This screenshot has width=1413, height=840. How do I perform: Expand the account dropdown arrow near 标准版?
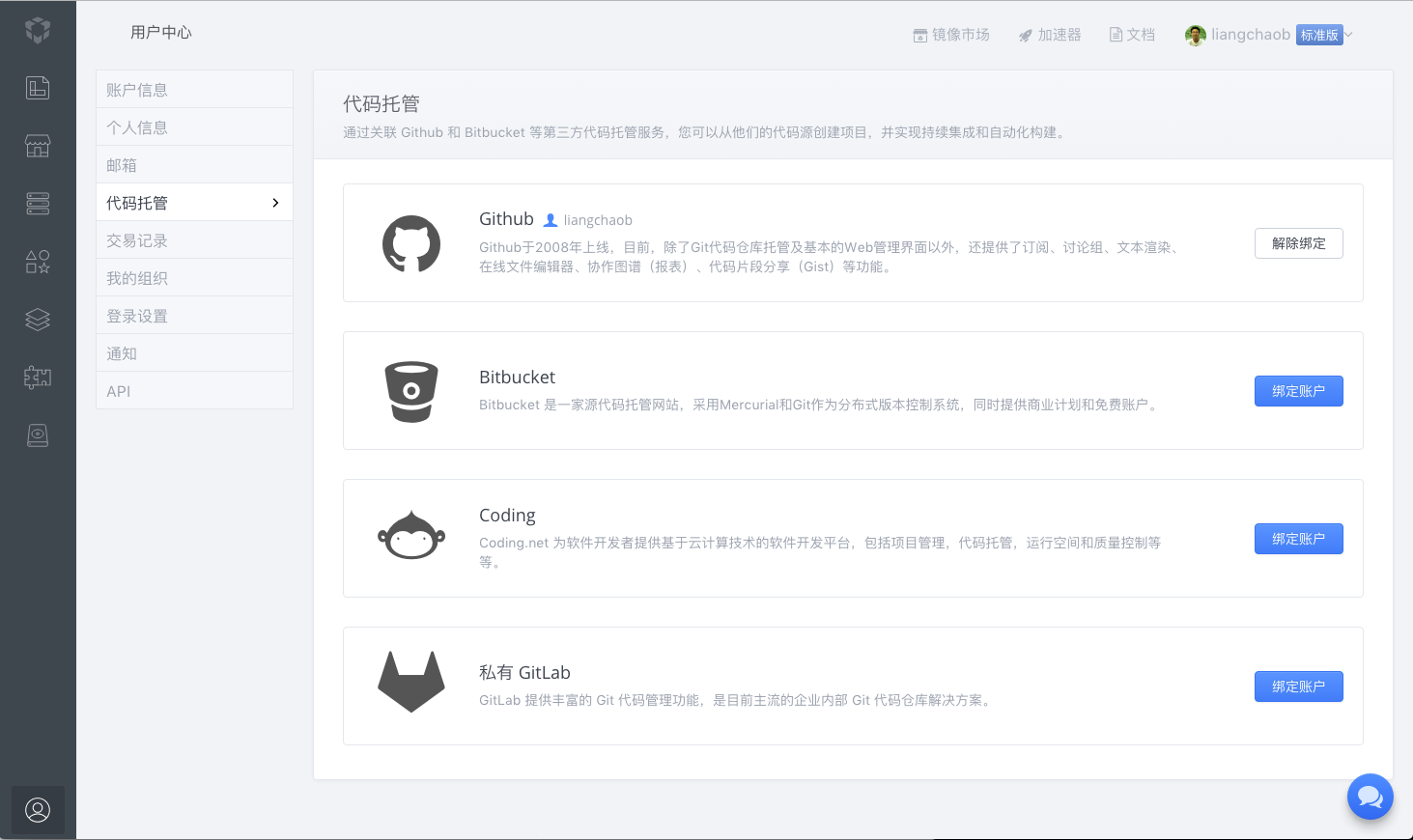tap(1349, 35)
